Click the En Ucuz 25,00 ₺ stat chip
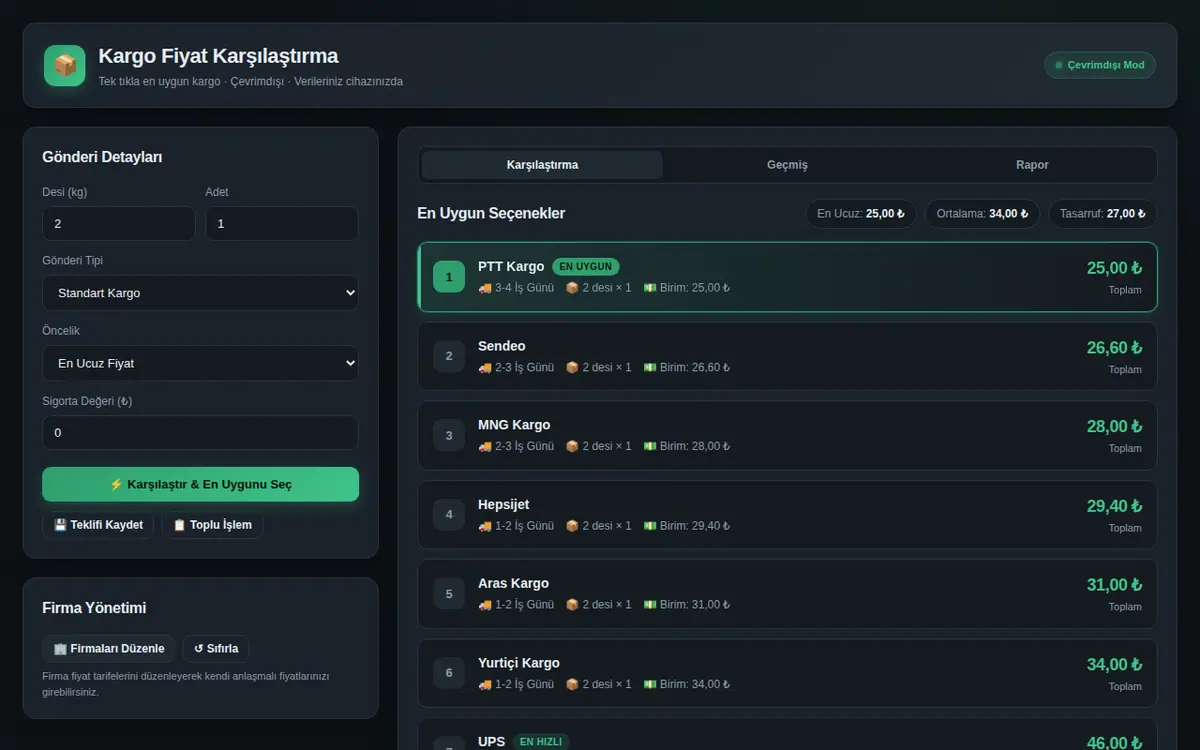Image resolution: width=1200 pixels, height=750 pixels. point(861,213)
